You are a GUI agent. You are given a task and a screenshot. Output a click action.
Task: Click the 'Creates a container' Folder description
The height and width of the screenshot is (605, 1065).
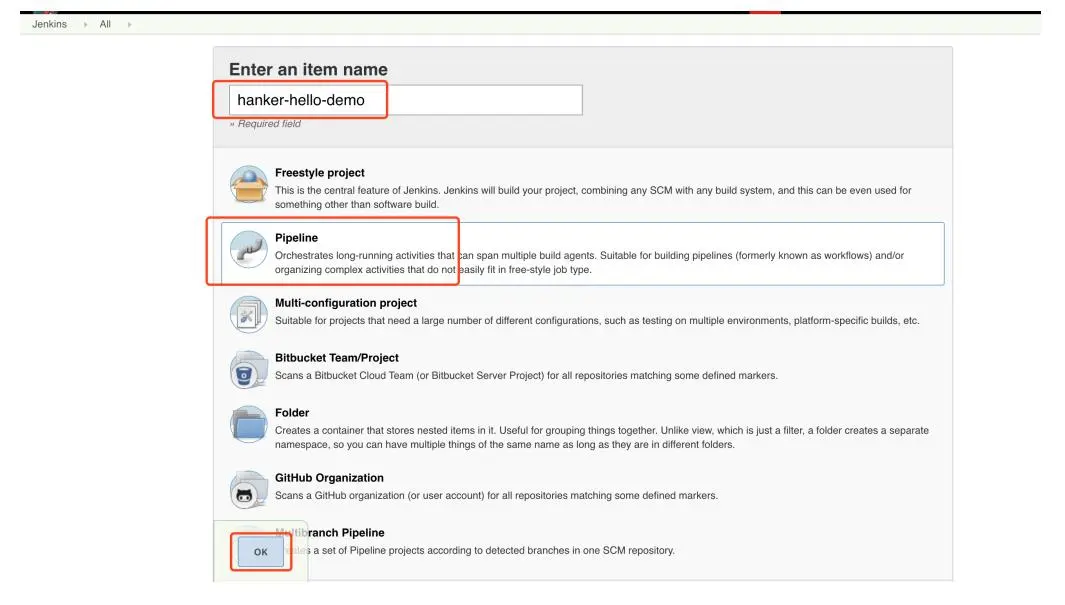click(602, 437)
